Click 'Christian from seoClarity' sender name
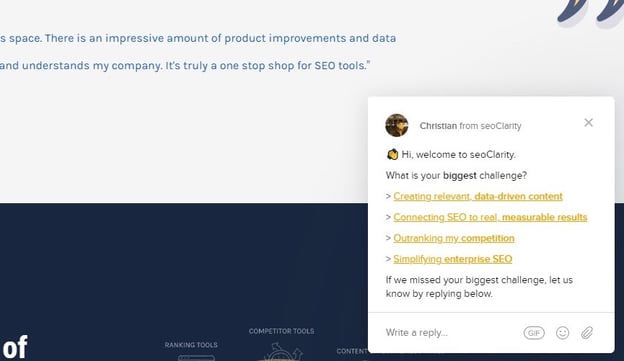624x361 pixels. tap(470, 126)
